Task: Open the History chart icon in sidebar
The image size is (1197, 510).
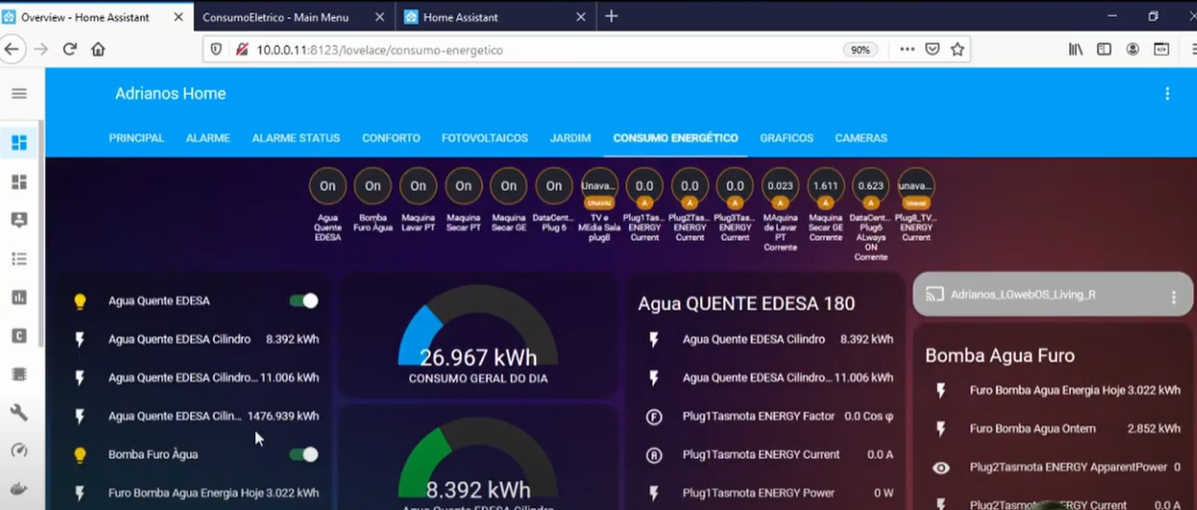Action: click(x=19, y=297)
